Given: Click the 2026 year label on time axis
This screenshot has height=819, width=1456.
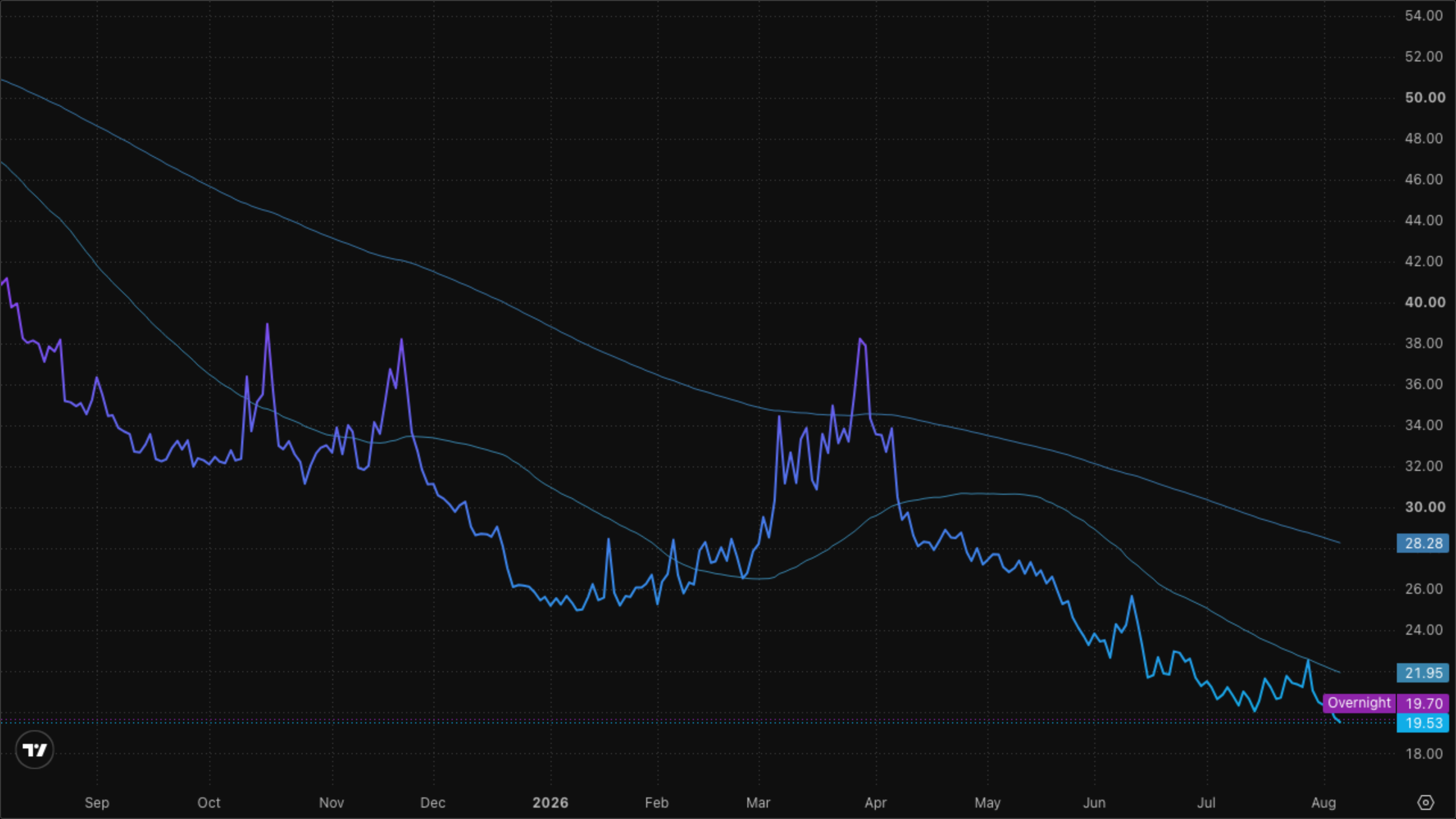Looking at the screenshot, I should tap(550, 803).
